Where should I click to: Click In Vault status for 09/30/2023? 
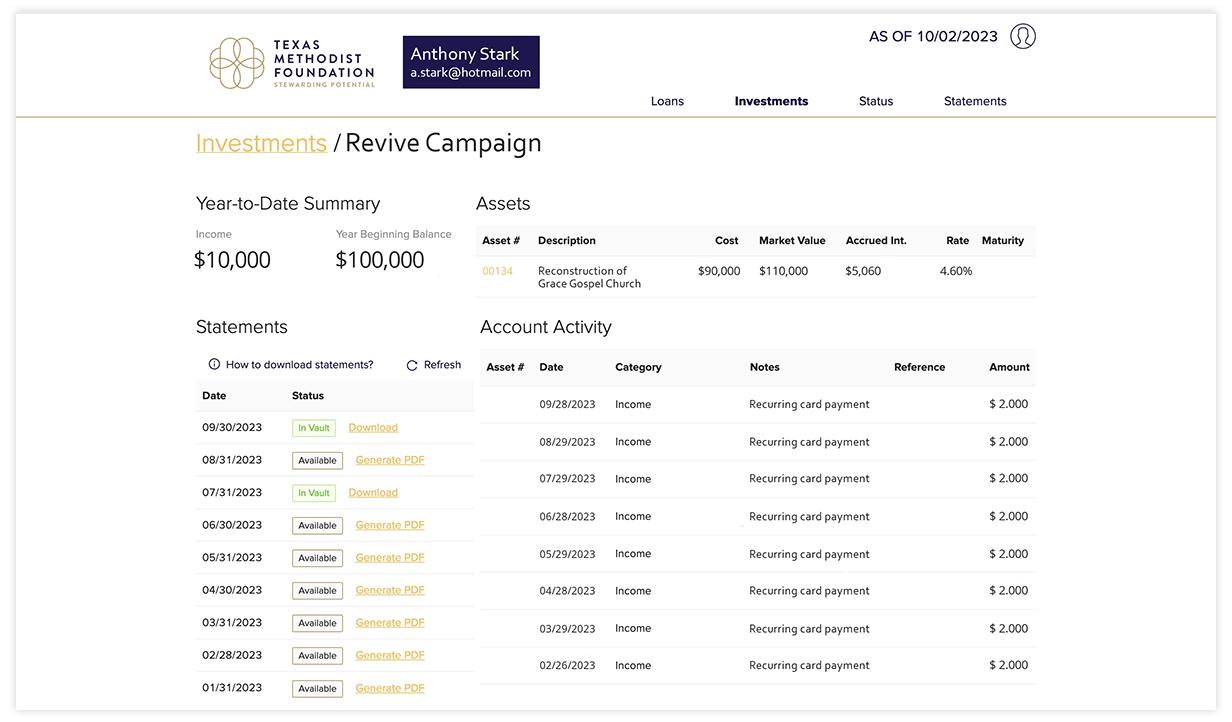(x=313, y=428)
